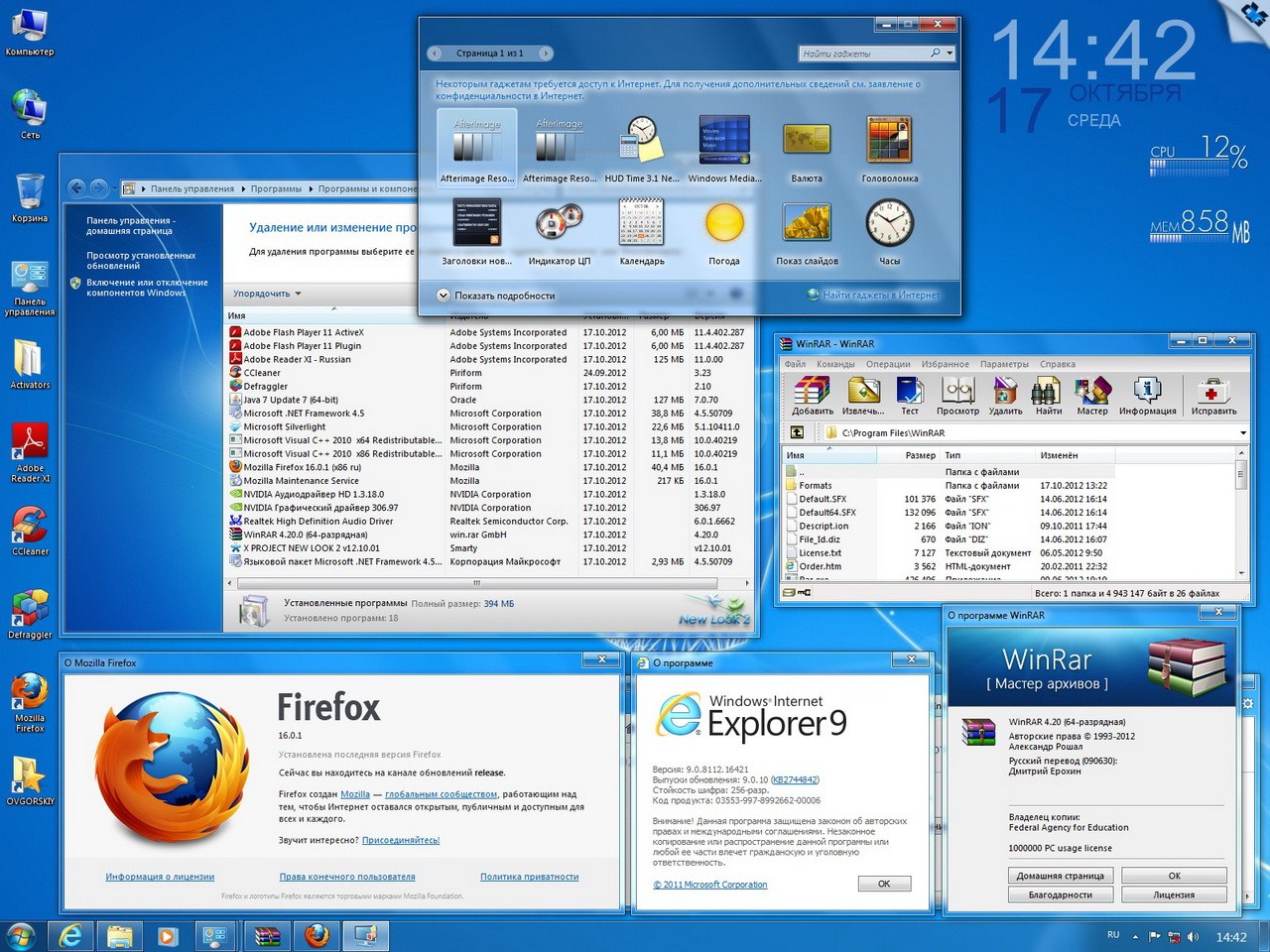Open the Корзина recycle bin icon
Viewport: 1270px width, 952px height.
point(30,197)
